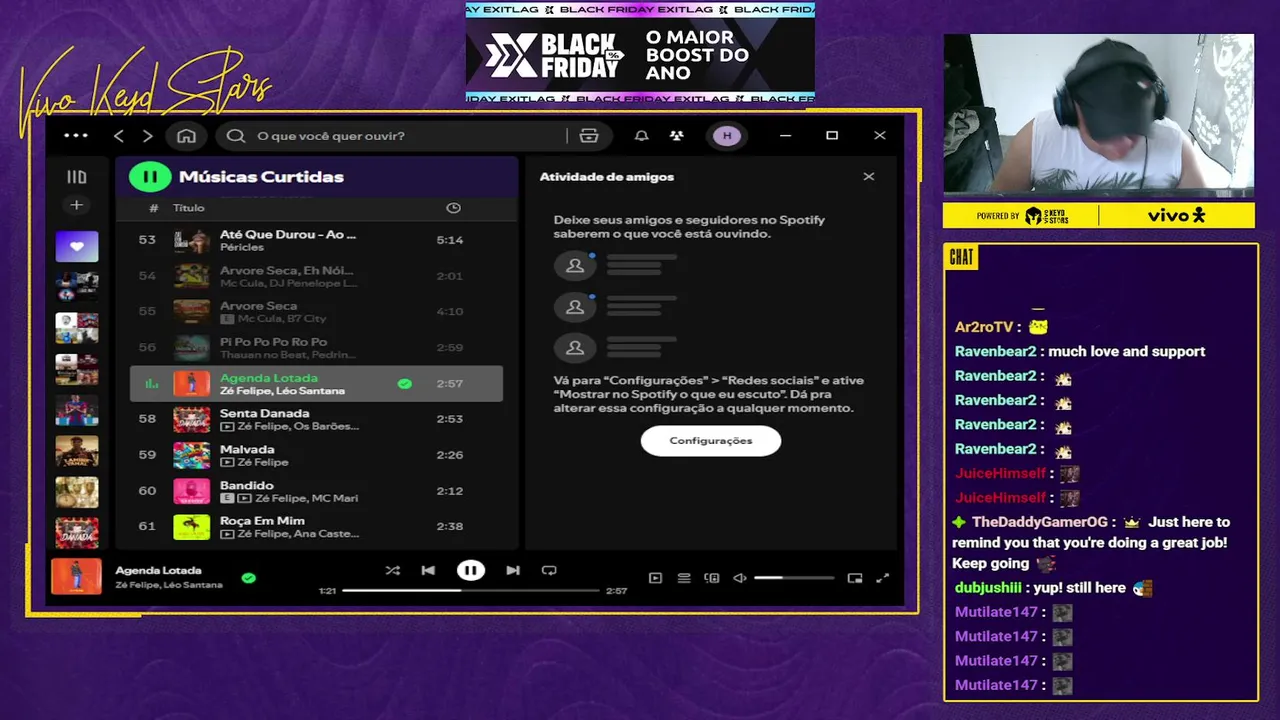Click Roça Em Mim album art thumbnail
Screen dimensions: 1280x720
(192, 527)
